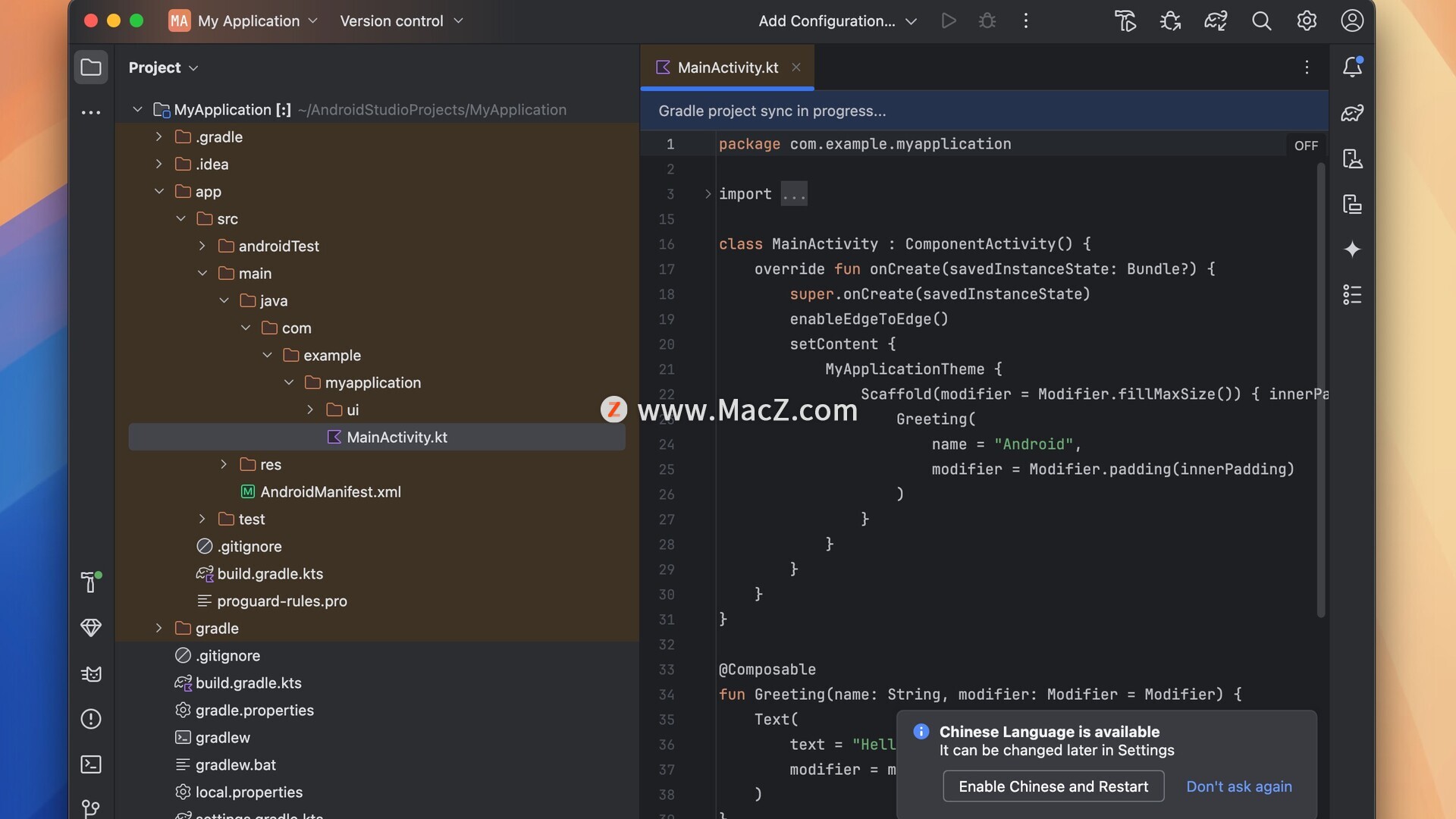Collapse the MyApplication root node
1456x819 pixels.
point(137,109)
